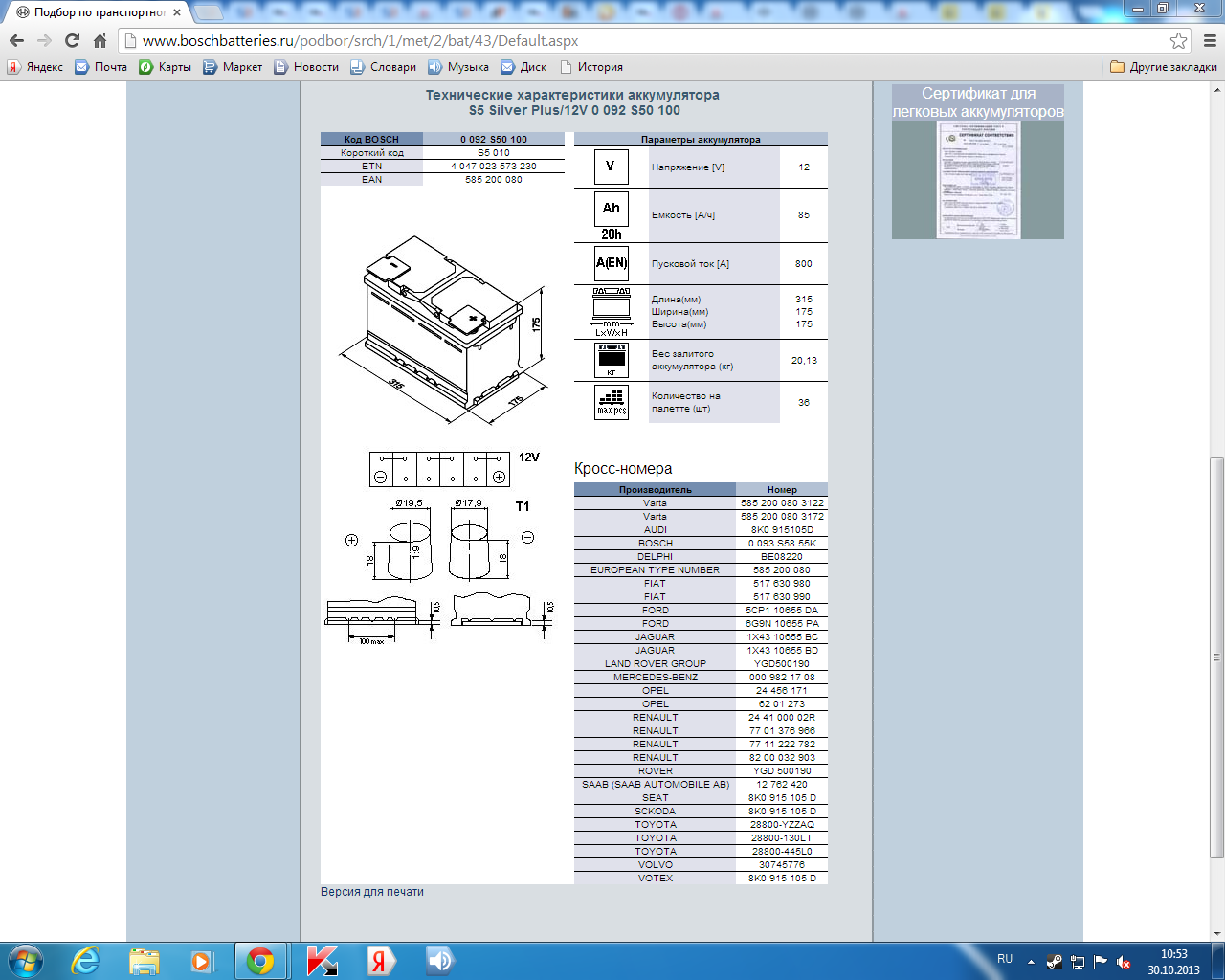
Task: Reload the current page
Action: coord(72,40)
